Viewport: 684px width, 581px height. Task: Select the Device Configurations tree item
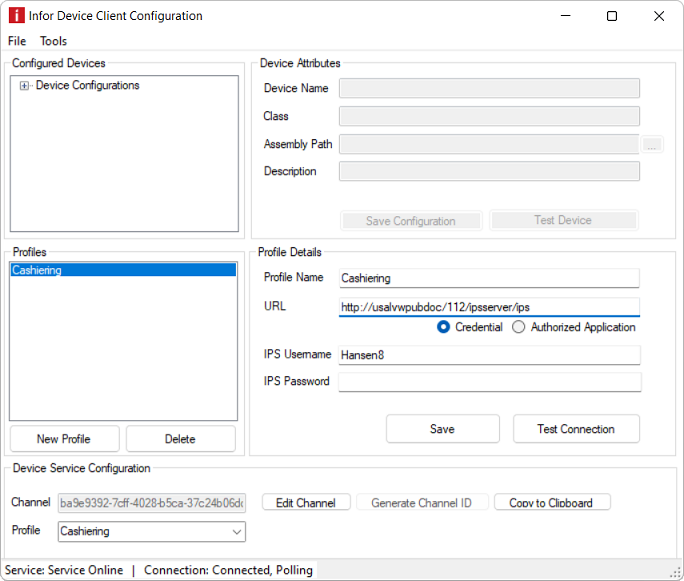[88, 86]
